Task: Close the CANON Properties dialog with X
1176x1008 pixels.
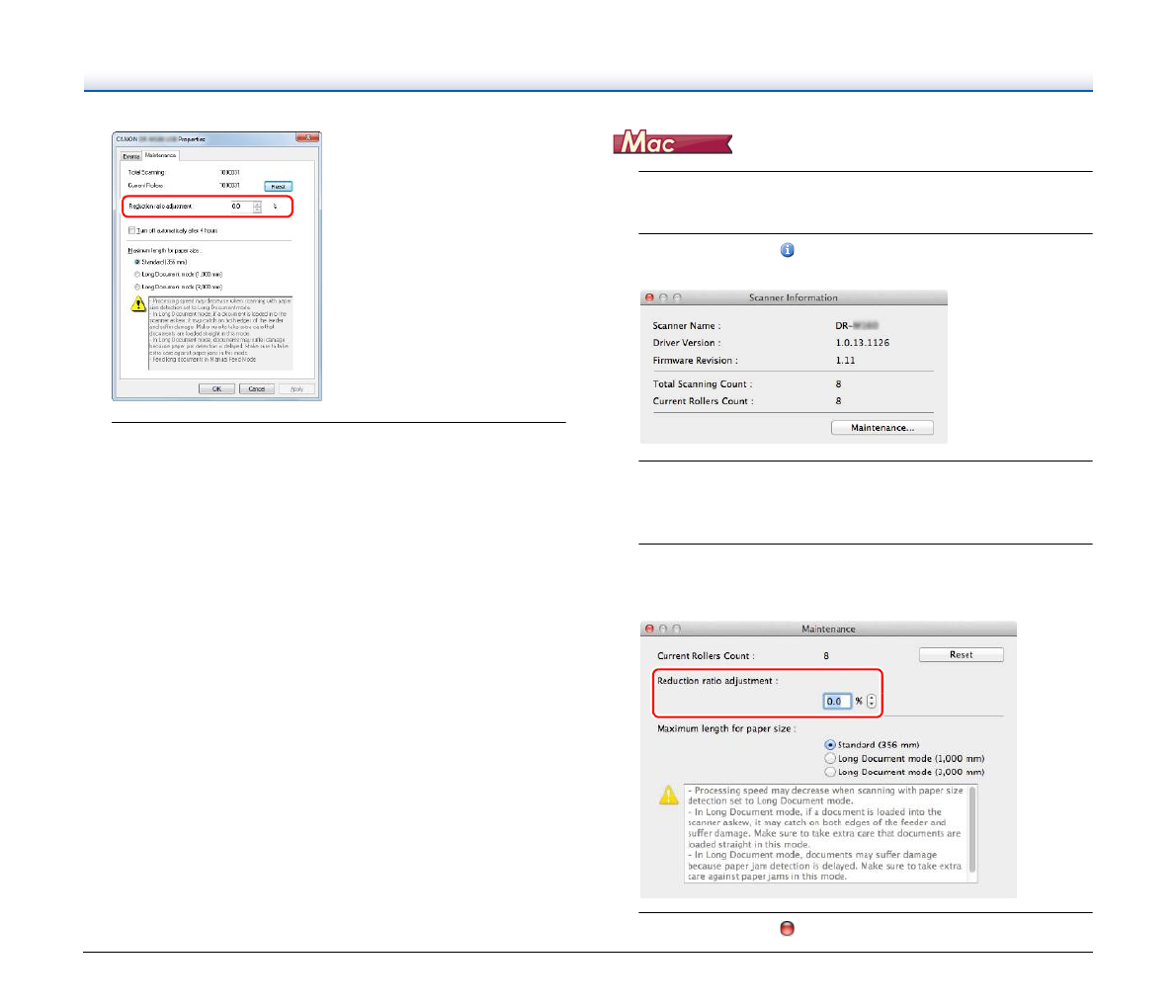Action: 307,138
